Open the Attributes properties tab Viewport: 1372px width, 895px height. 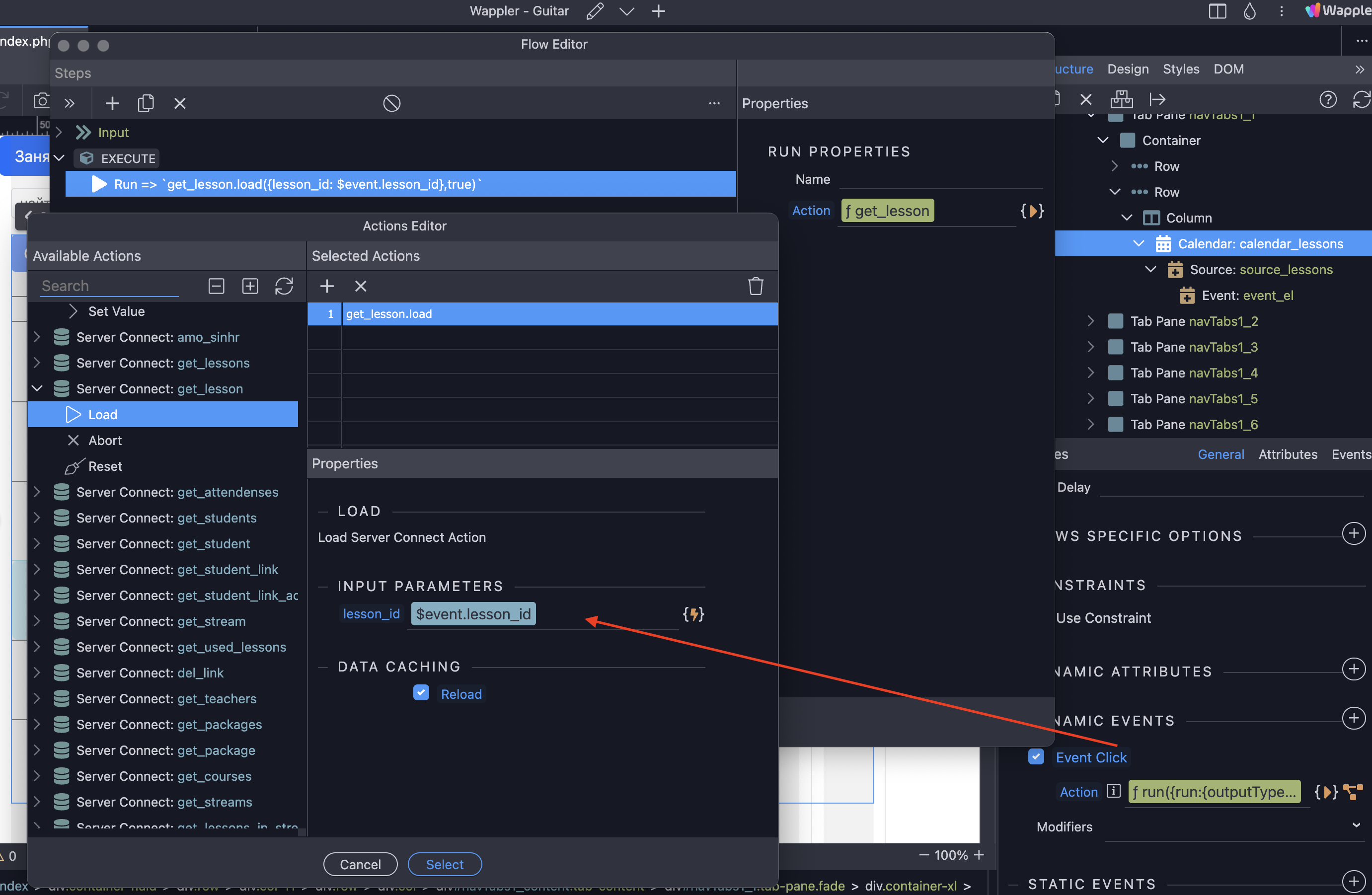click(1287, 454)
